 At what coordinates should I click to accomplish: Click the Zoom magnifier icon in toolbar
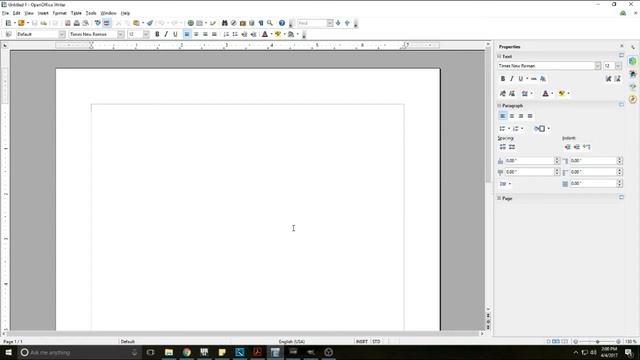270,23
